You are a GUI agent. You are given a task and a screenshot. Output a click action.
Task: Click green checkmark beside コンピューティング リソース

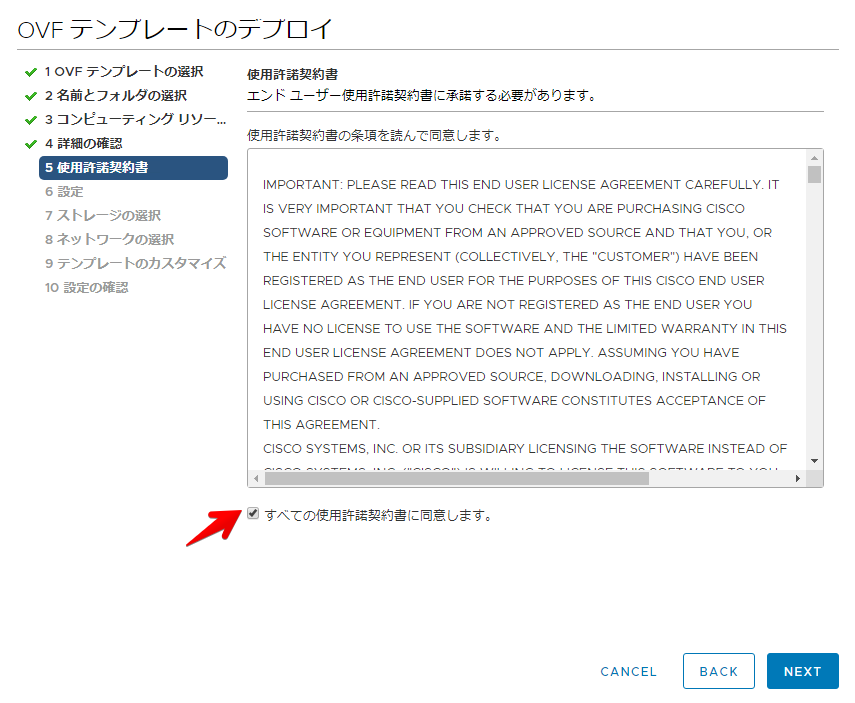click(x=31, y=120)
